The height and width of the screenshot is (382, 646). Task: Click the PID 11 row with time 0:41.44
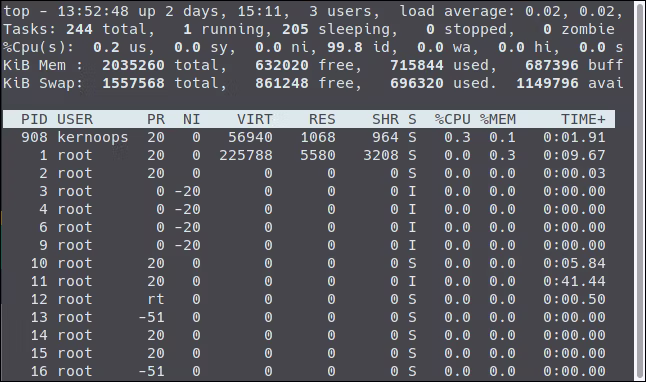point(309,281)
